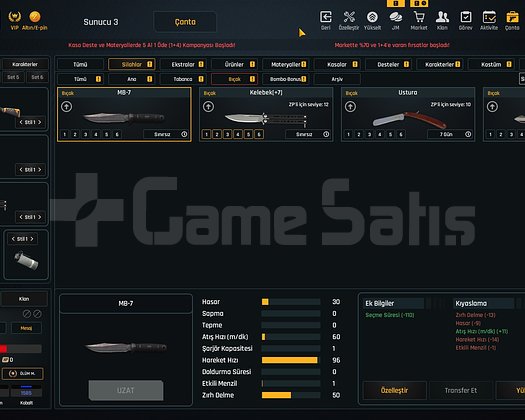
Task: Open the Klan icon in toolbar
Action: 442,17
